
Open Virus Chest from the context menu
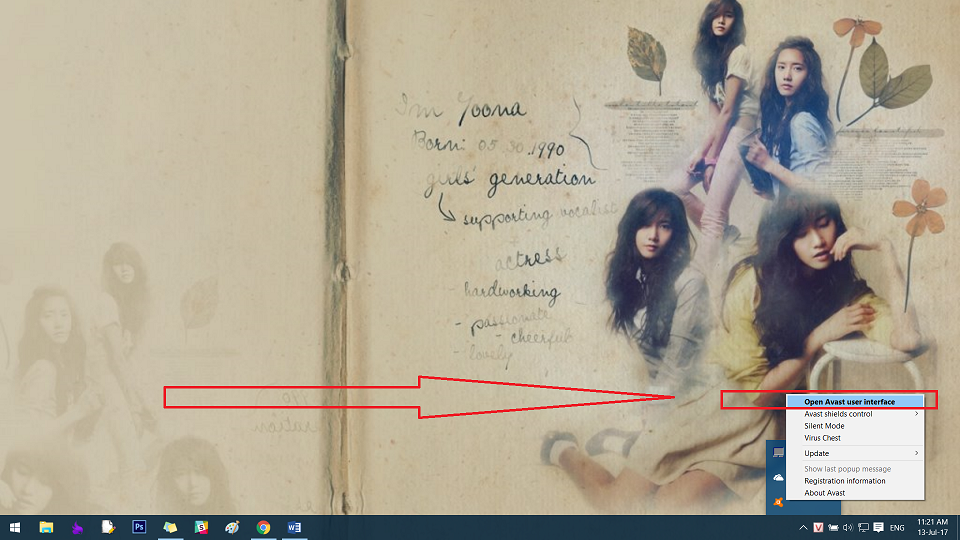pos(822,438)
